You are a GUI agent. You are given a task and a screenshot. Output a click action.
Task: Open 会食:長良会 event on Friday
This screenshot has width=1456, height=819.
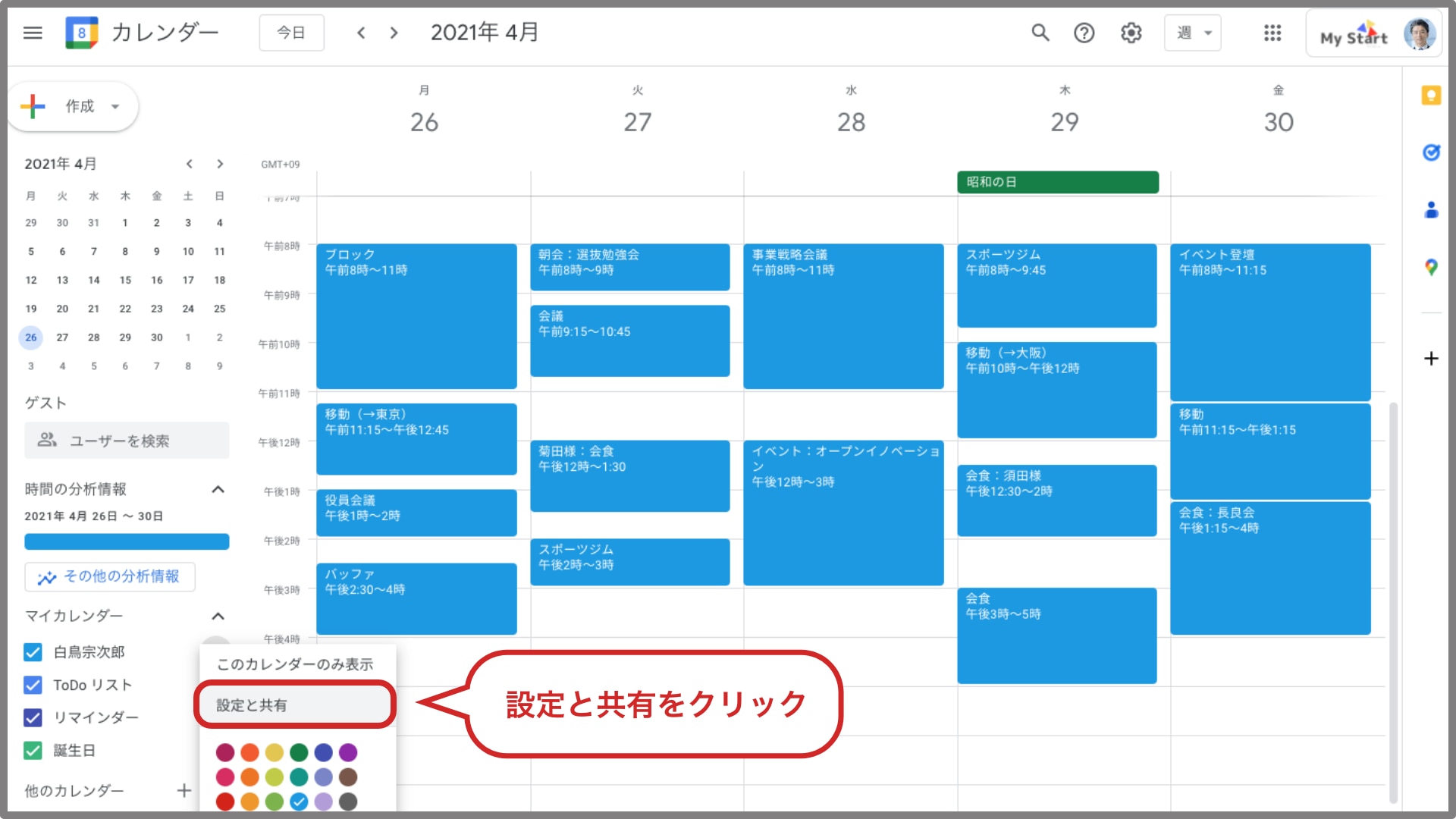click(1270, 568)
